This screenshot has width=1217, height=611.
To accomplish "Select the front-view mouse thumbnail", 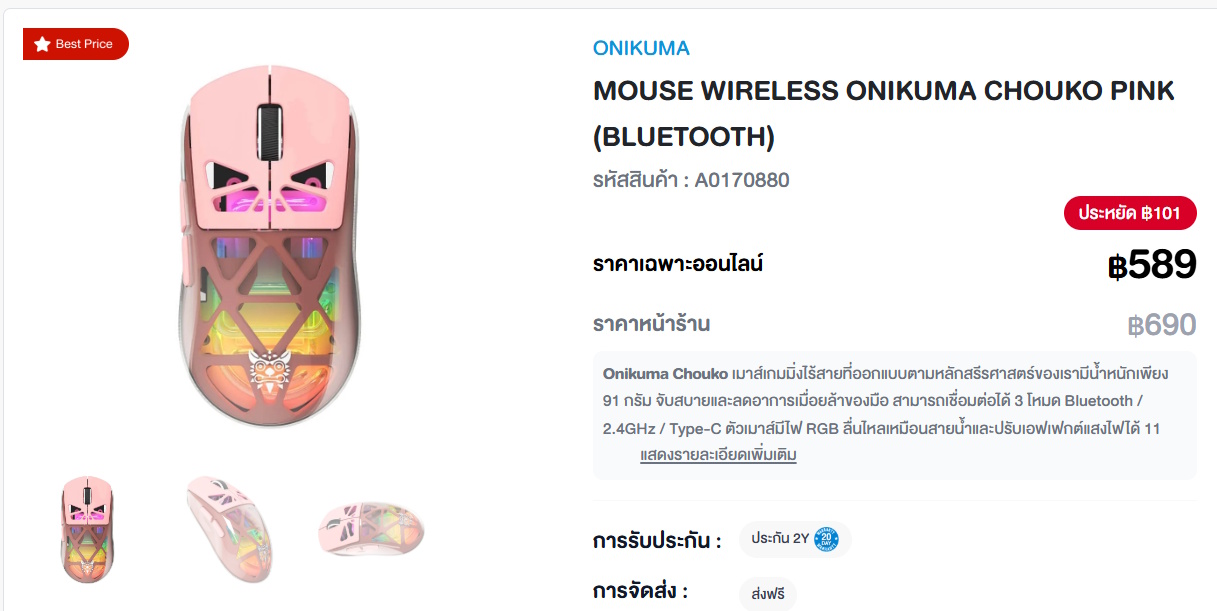I will (87, 528).
